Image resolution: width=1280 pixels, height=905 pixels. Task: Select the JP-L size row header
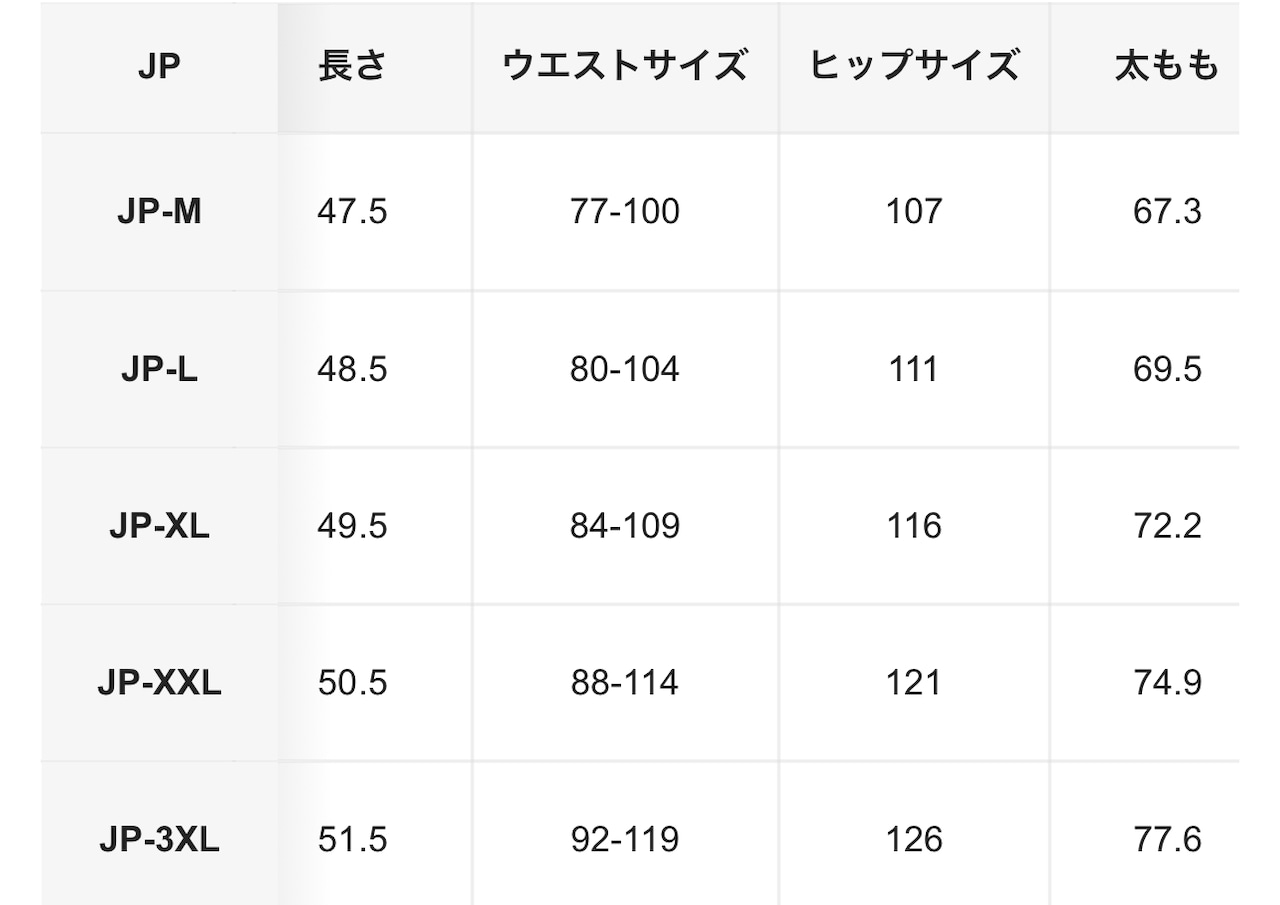[x=159, y=369]
